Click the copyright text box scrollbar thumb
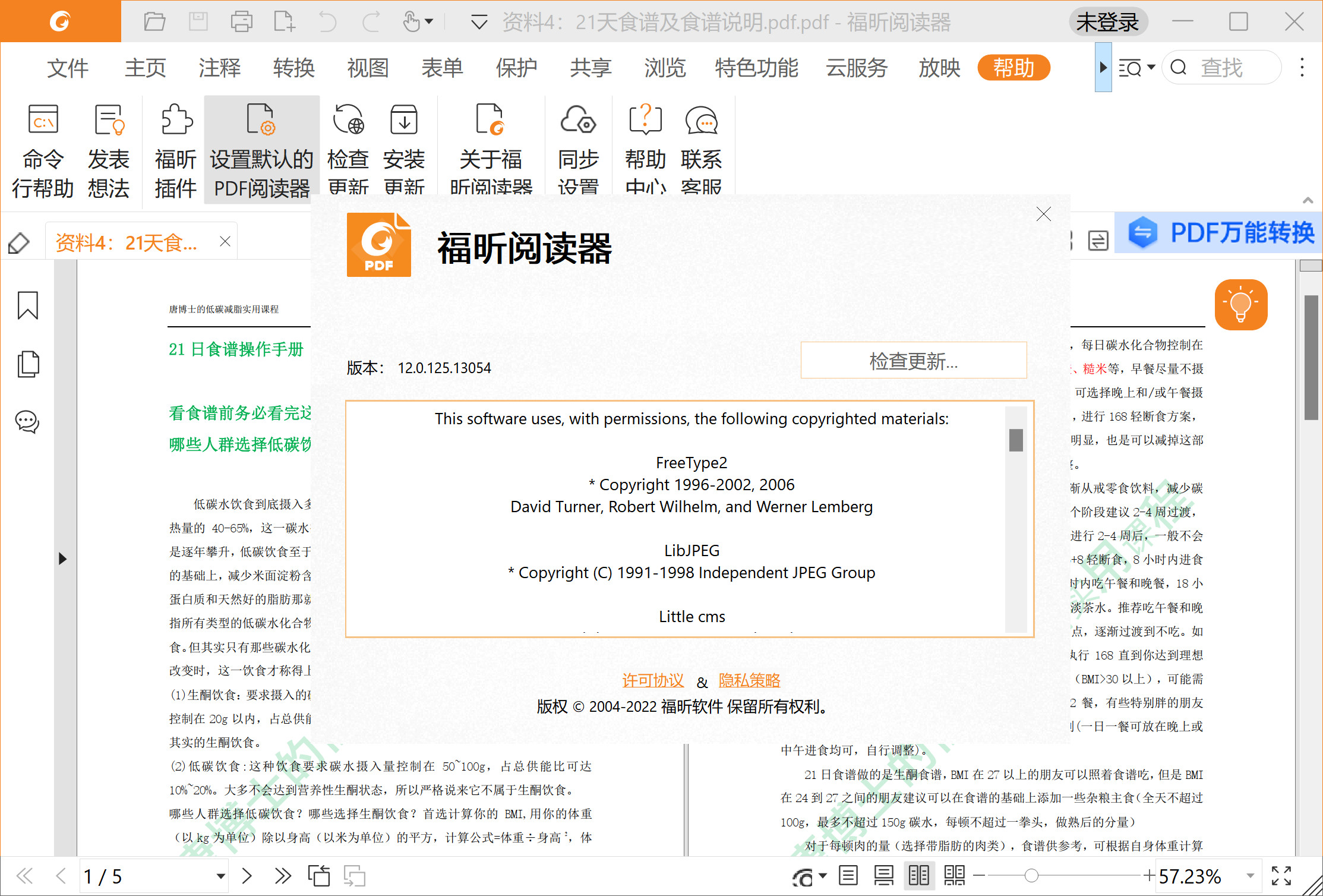The height and width of the screenshot is (896, 1323). [x=1016, y=440]
